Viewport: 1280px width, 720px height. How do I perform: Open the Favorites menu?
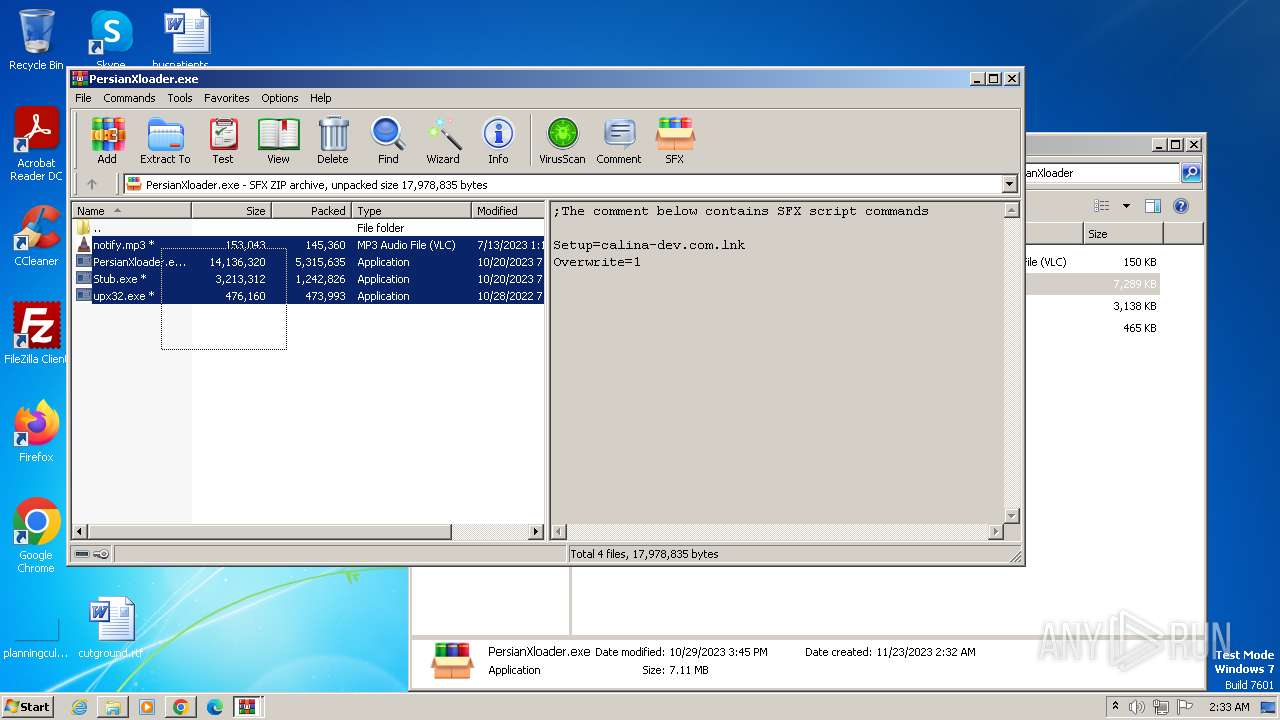227,98
